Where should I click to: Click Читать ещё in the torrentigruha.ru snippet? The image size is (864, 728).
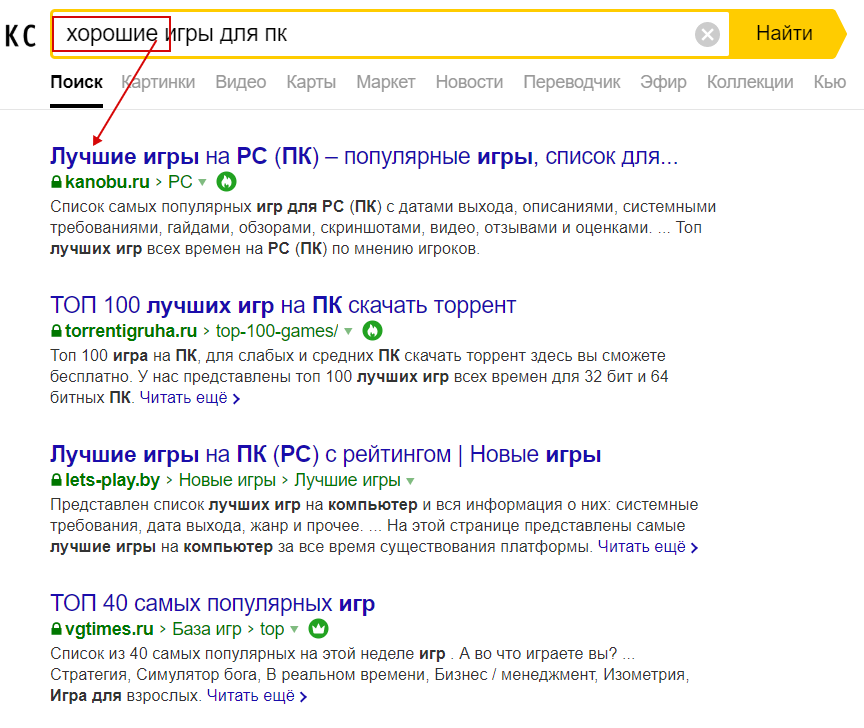(x=190, y=398)
